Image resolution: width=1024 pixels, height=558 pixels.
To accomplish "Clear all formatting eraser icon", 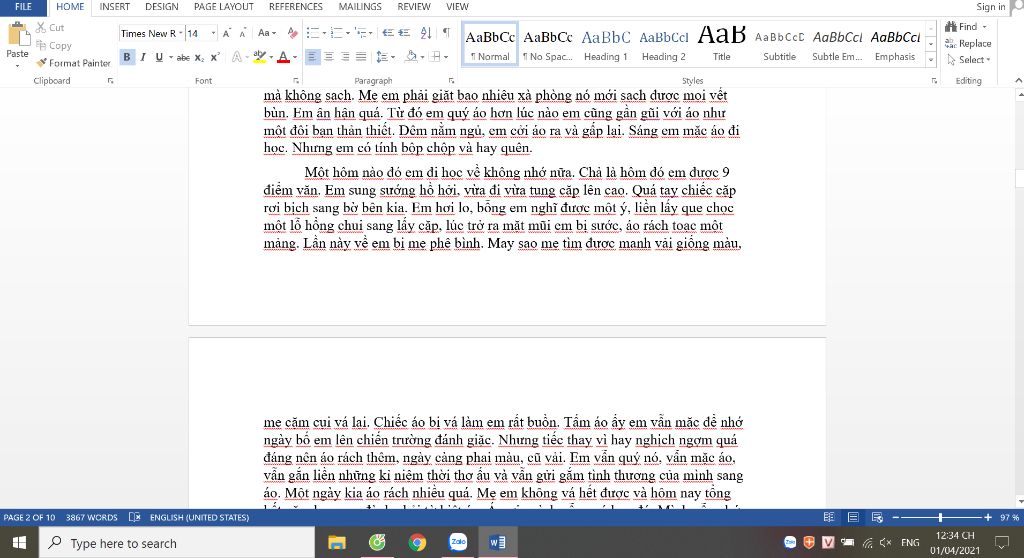I will (293, 33).
